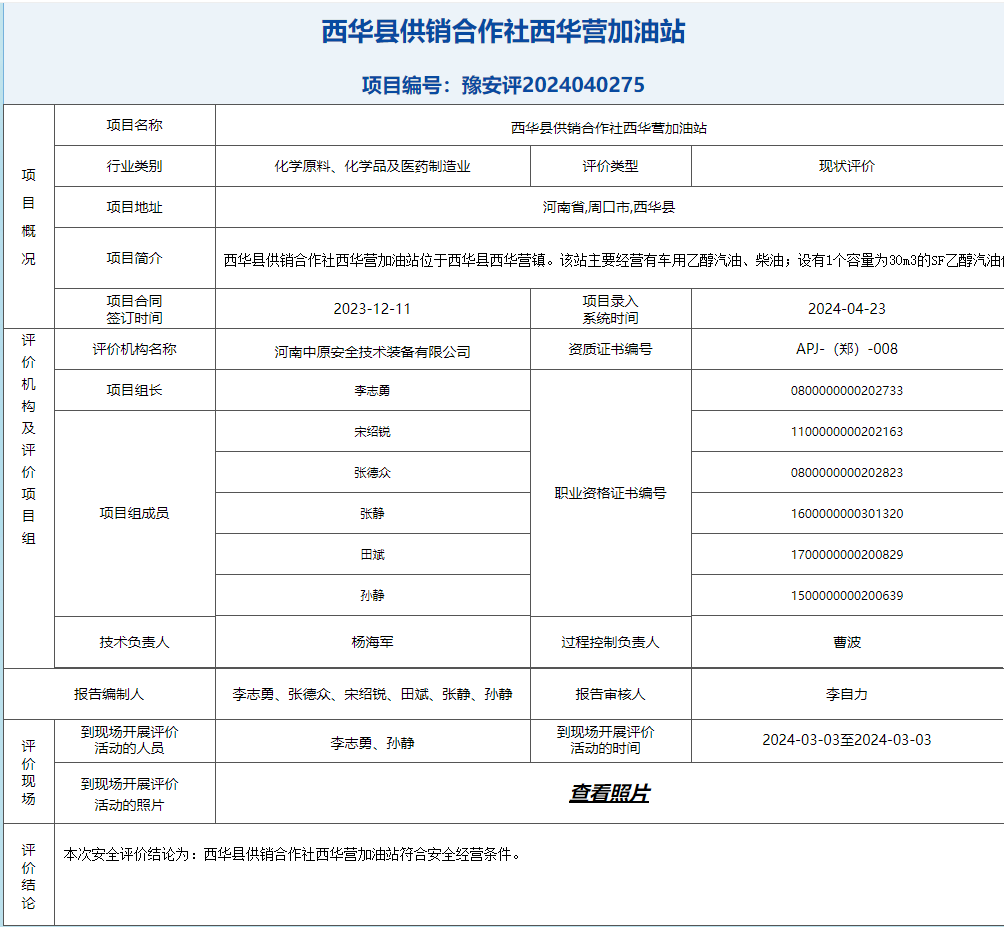Click the 到现场开展评价活动的人员 label

[x=130, y=740]
